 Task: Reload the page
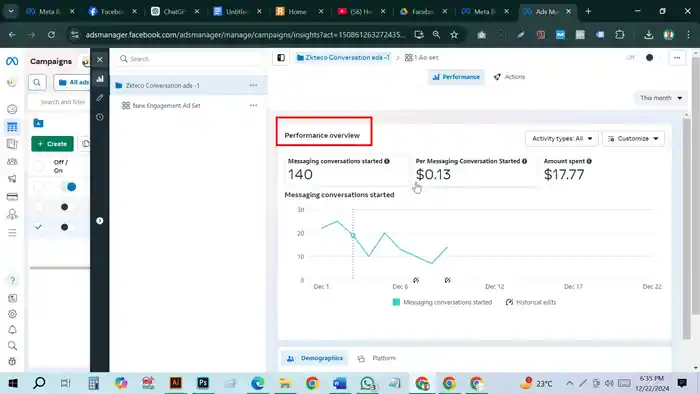coord(51,34)
